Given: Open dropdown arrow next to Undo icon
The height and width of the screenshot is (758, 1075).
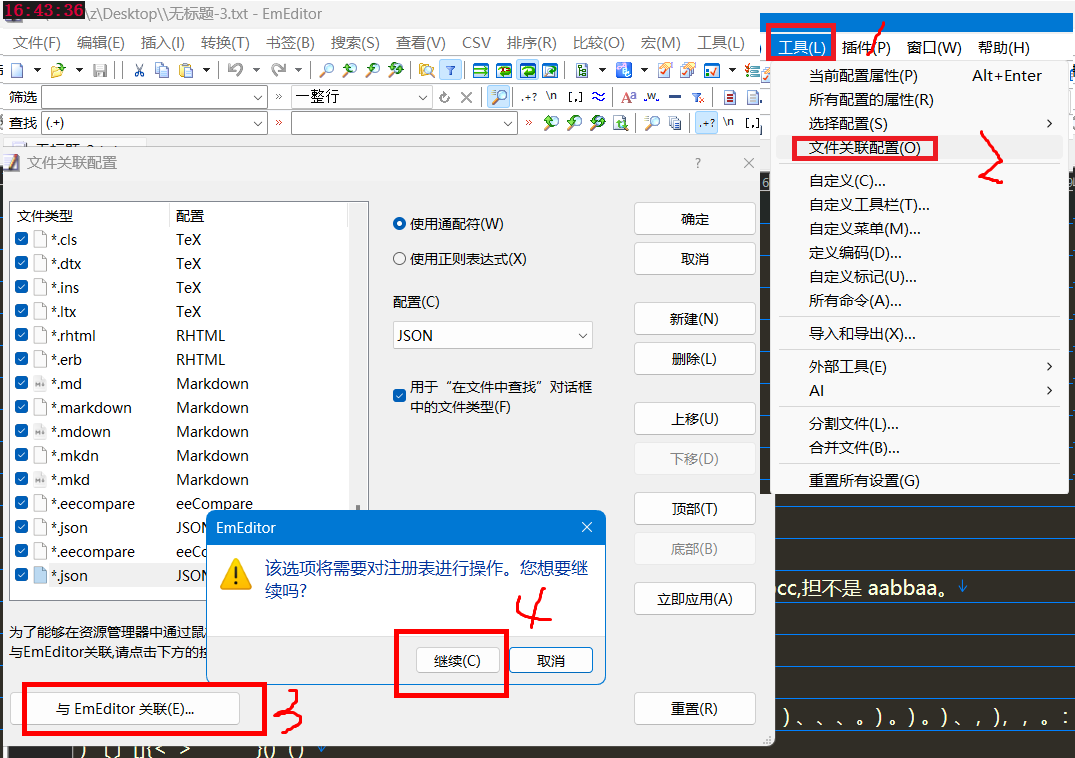Looking at the screenshot, I should point(256,70).
